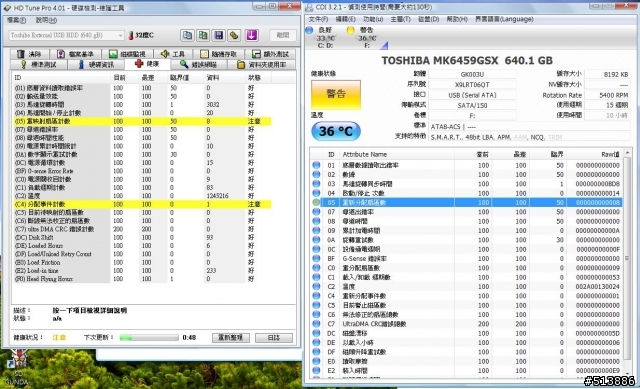Screen dimensions: 640x389
Task: Select the 健康 health tab with red cross
Action: pos(147,64)
